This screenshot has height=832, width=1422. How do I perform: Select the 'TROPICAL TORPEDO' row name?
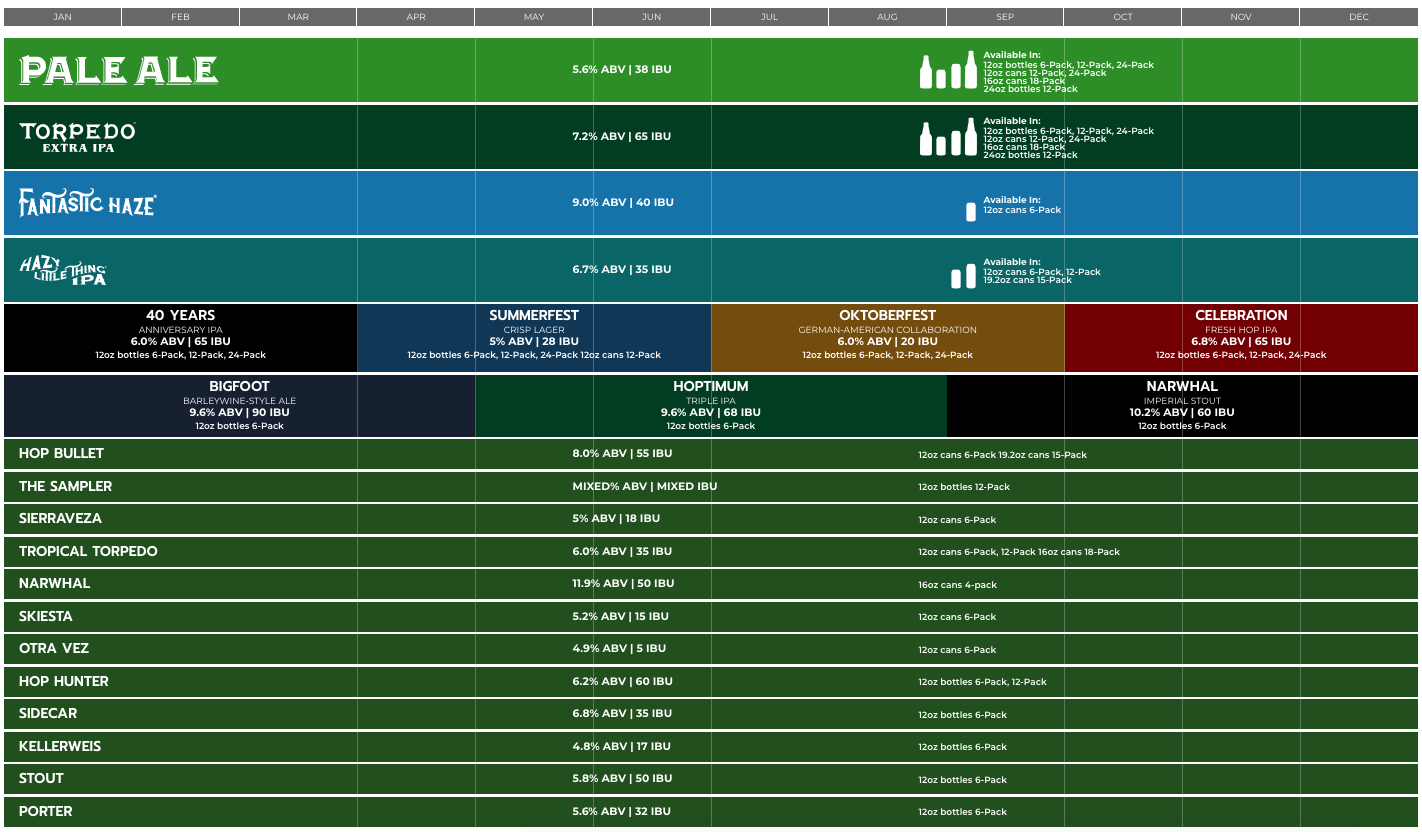(88, 551)
